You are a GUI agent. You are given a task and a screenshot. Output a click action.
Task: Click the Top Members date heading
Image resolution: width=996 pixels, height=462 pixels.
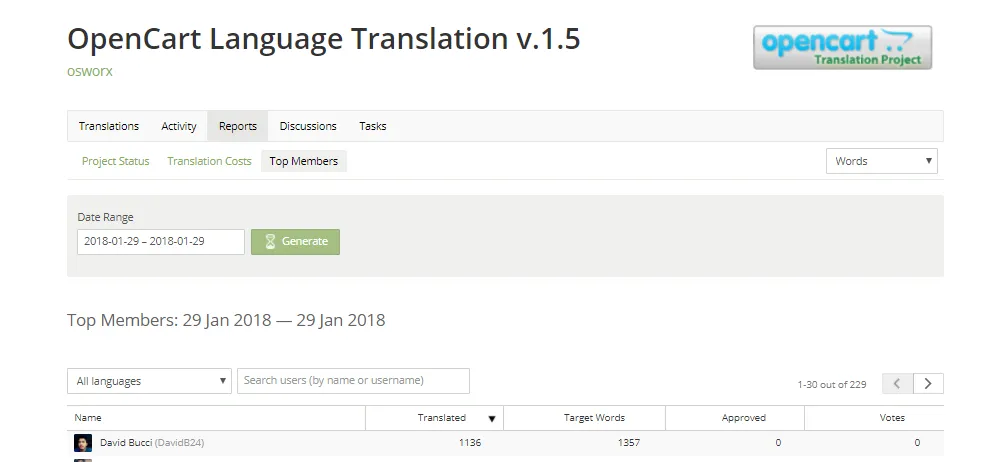[x=226, y=320]
